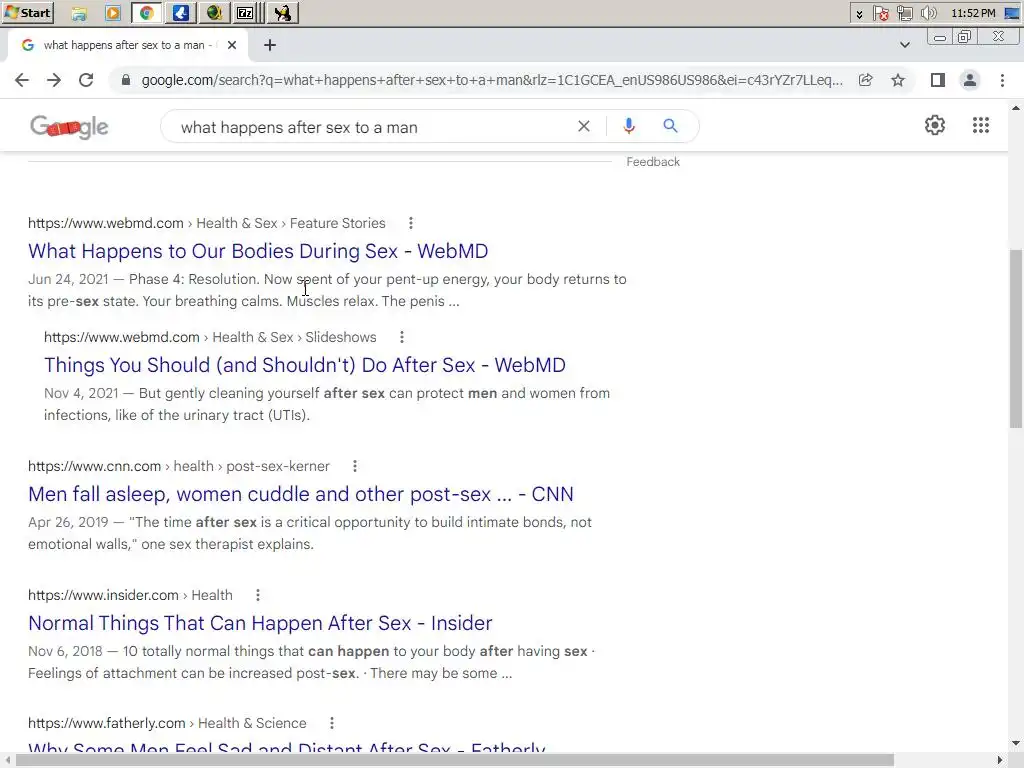The height and width of the screenshot is (768, 1024).
Task: Open the action center flag icon
Action: (881, 13)
